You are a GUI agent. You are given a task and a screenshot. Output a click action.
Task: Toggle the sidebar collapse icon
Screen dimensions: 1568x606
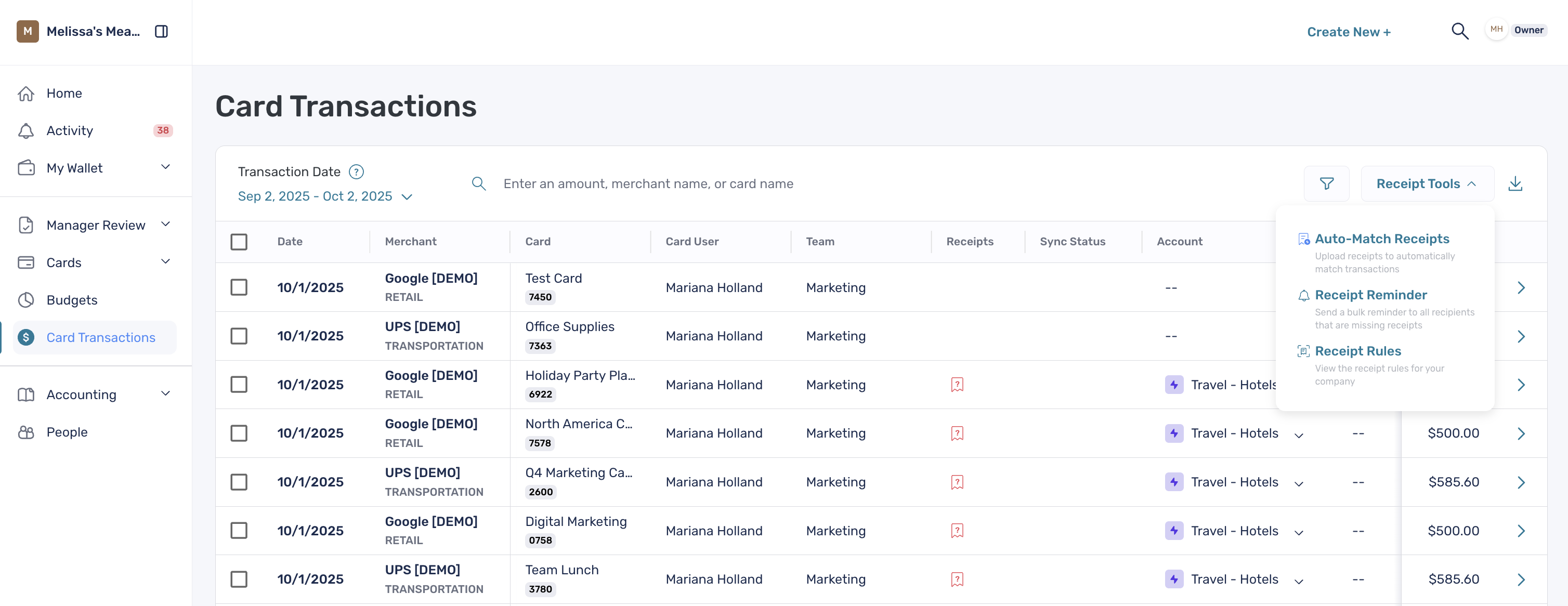click(161, 32)
